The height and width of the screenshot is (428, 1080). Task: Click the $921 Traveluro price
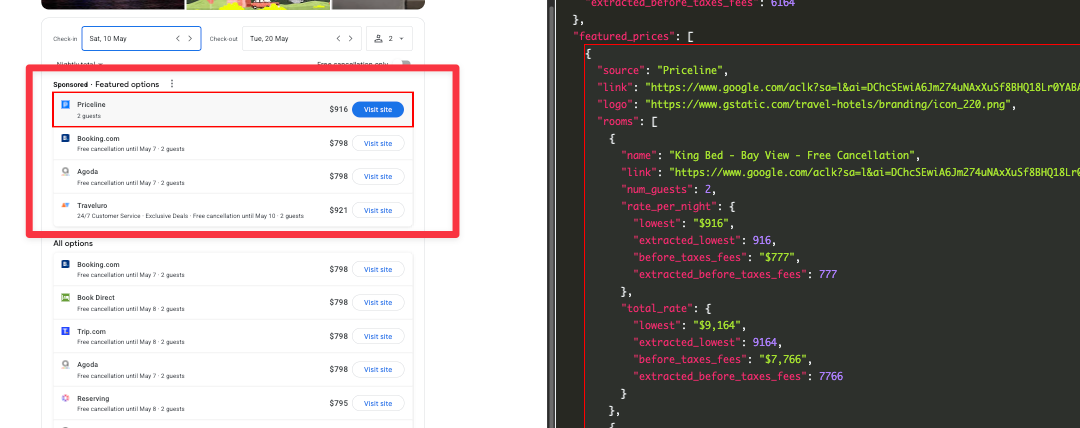pos(338,210)
